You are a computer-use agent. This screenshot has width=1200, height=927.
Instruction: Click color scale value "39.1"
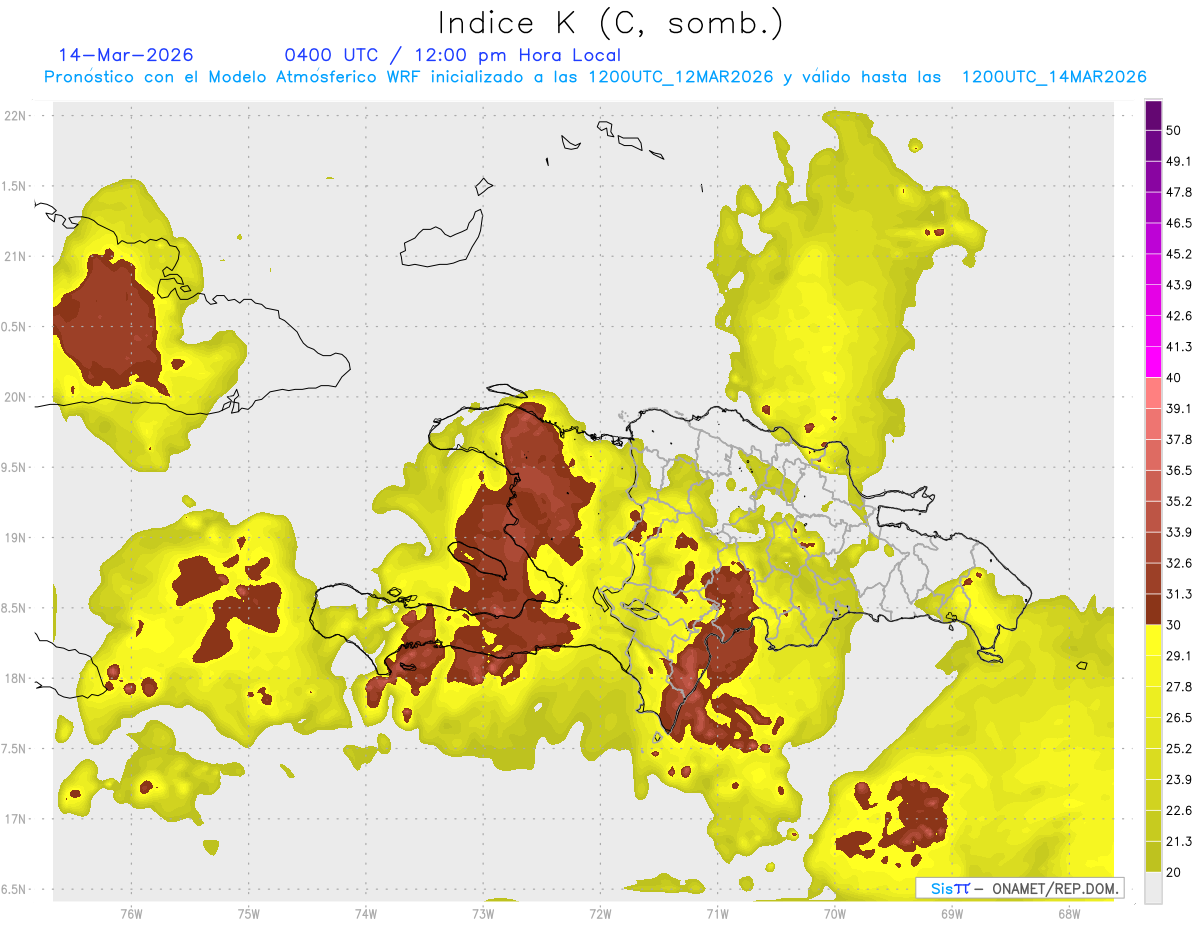tap(1179, 409)
